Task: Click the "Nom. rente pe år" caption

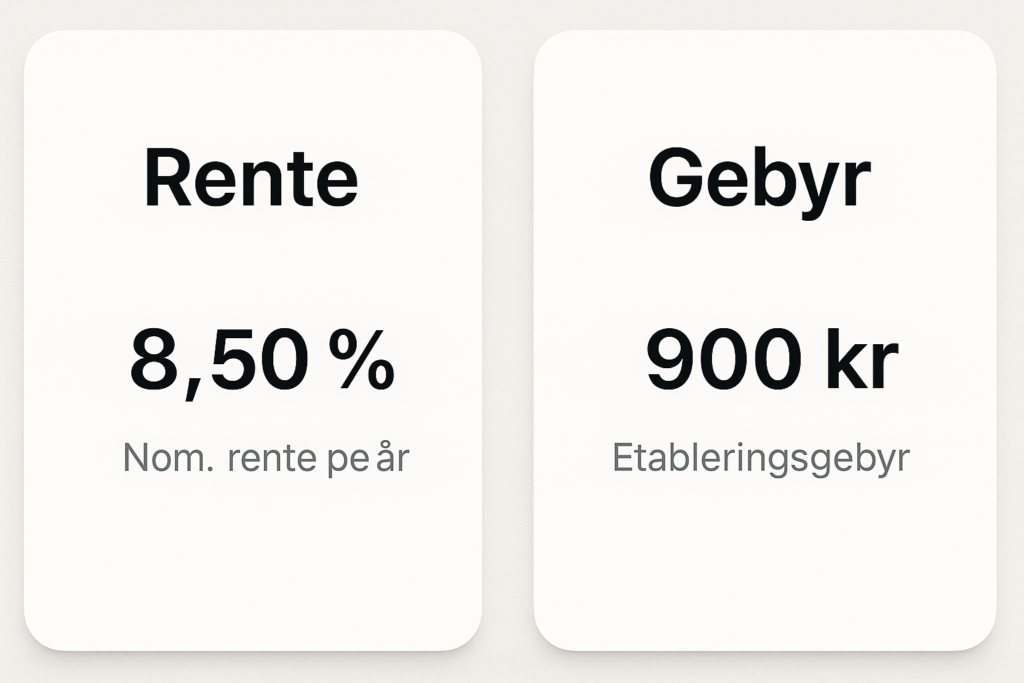Action: point(266,458)
